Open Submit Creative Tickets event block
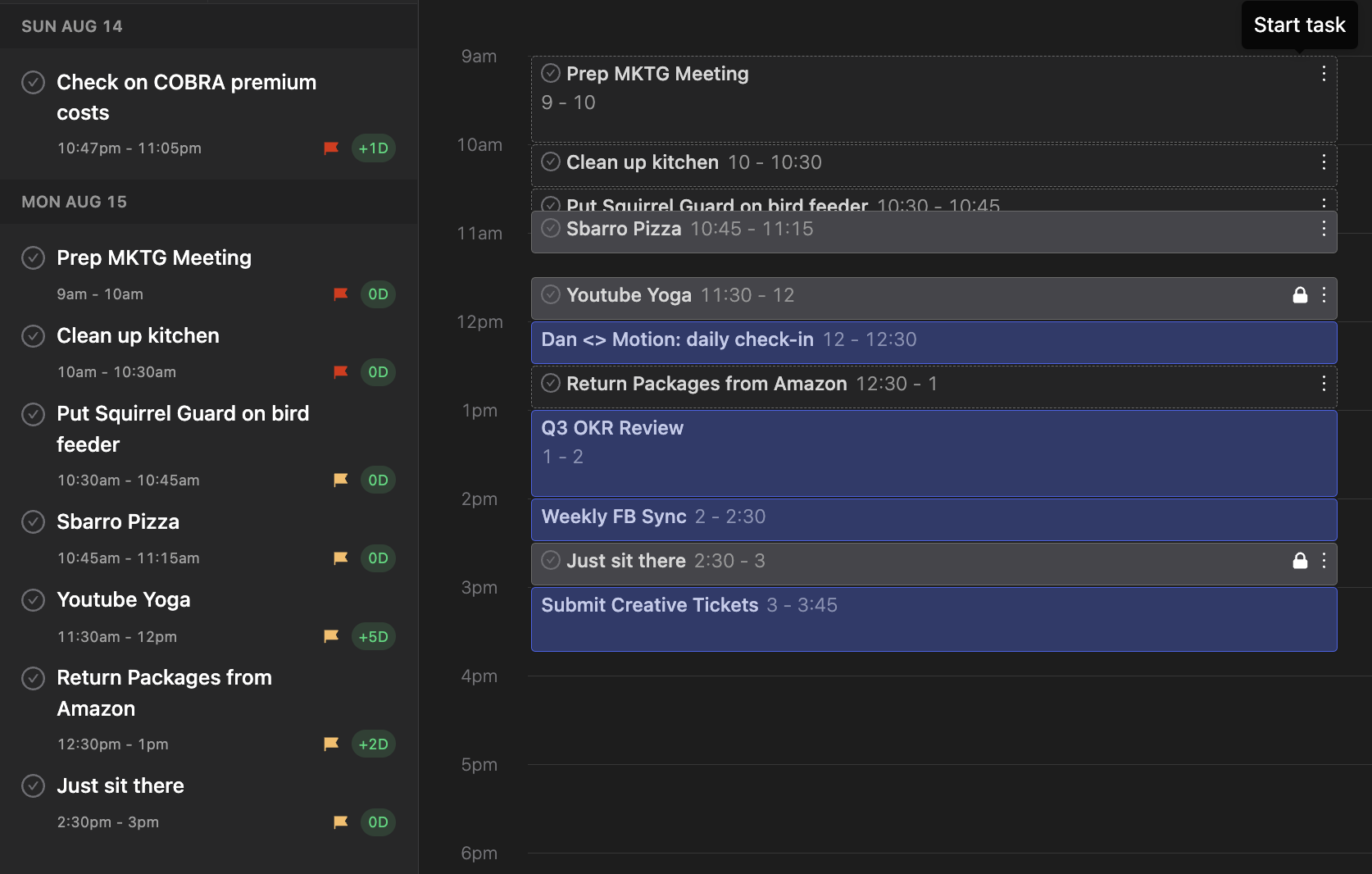 pyautogui.click(x=933, y=620)
